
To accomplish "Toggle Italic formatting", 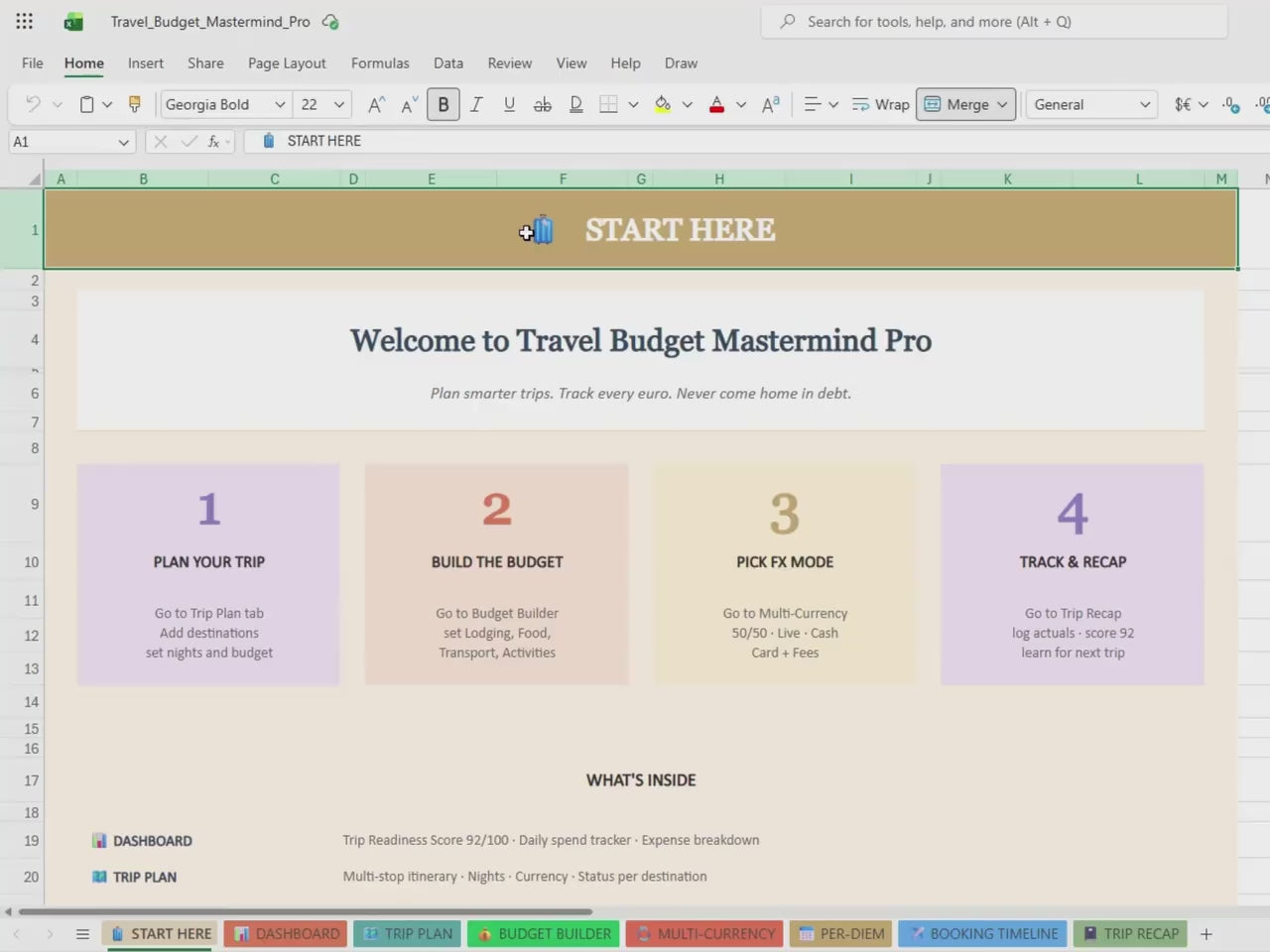I will (x=476, y=104).
